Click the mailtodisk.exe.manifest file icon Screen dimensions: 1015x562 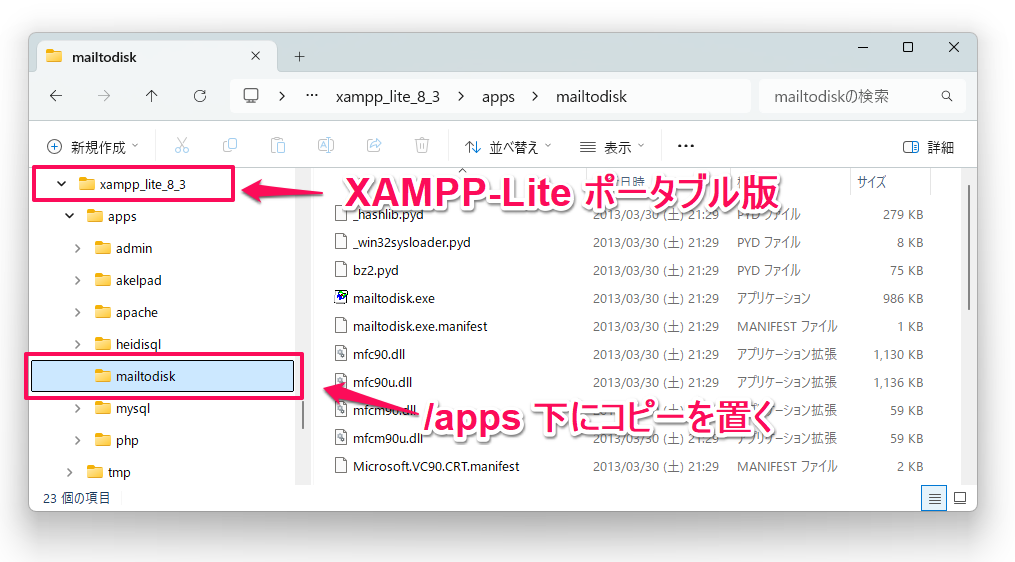(x=340, y=326)
